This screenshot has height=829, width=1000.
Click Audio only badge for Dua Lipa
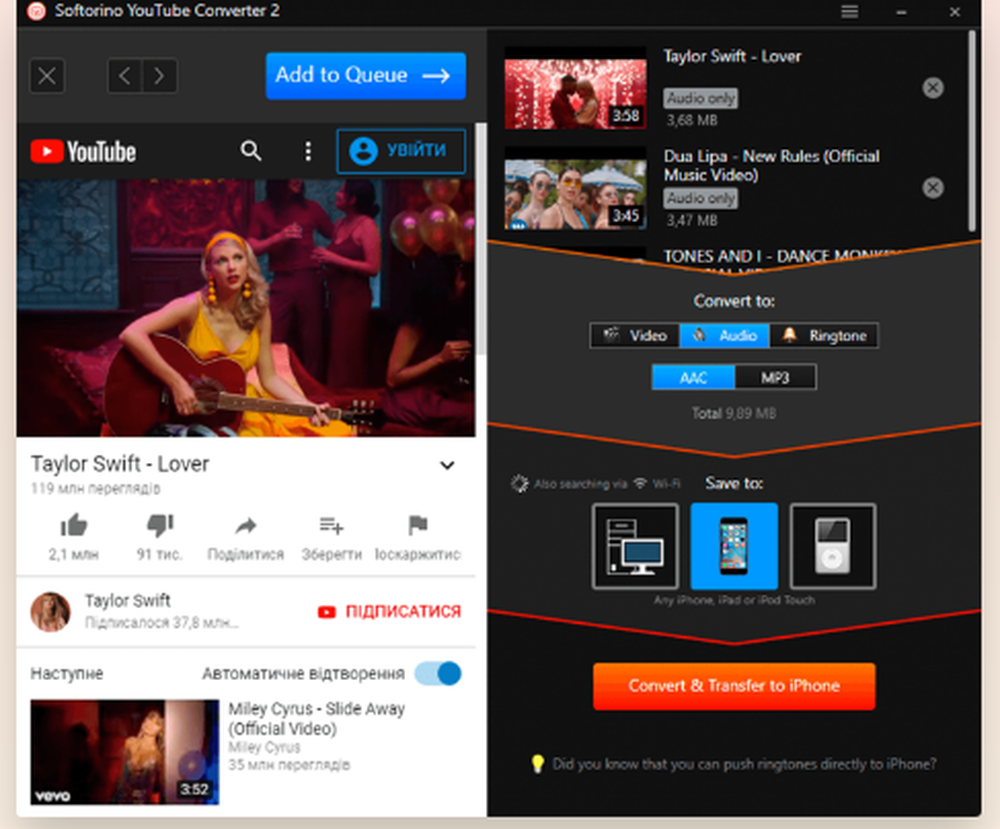[x=701, y=198]
